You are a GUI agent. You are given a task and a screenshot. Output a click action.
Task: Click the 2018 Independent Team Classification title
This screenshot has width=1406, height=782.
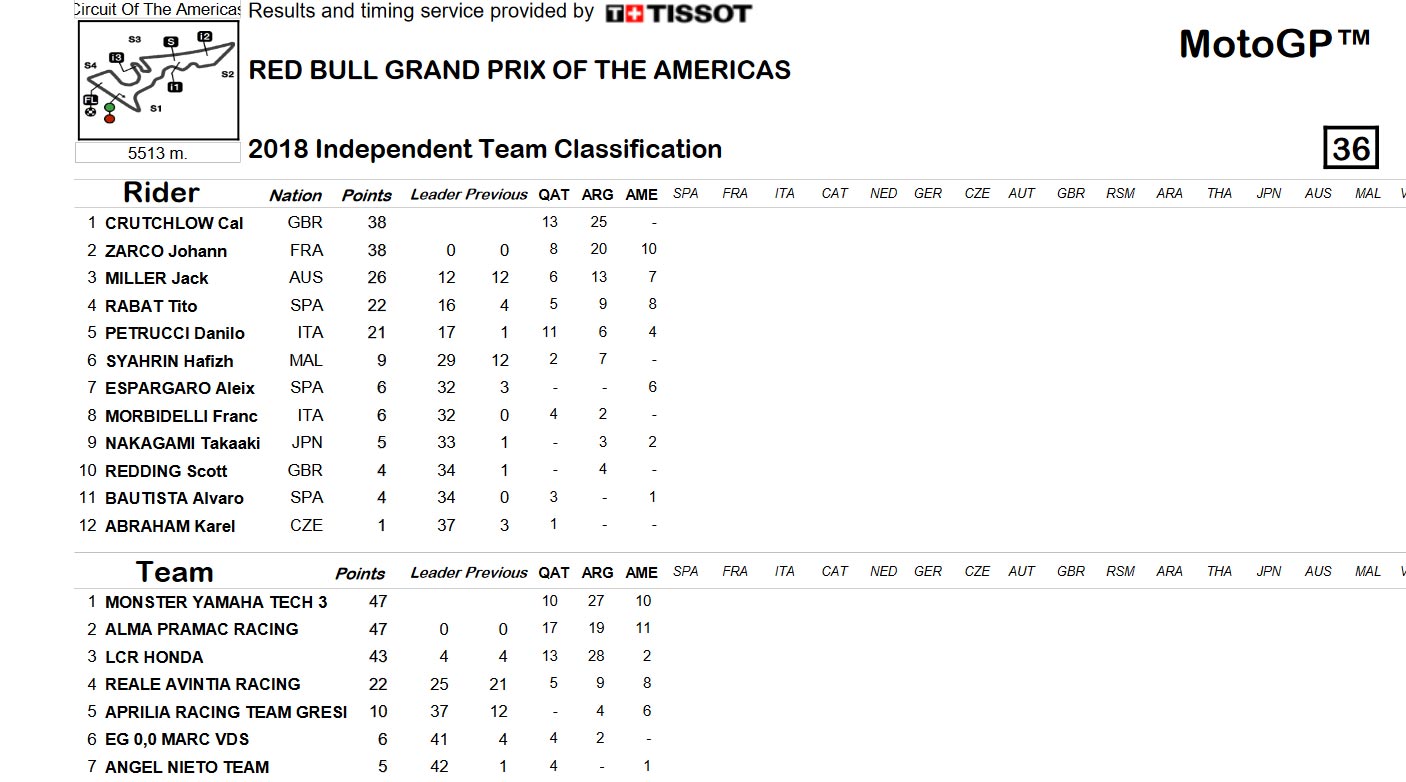click(x=485, y=149)
